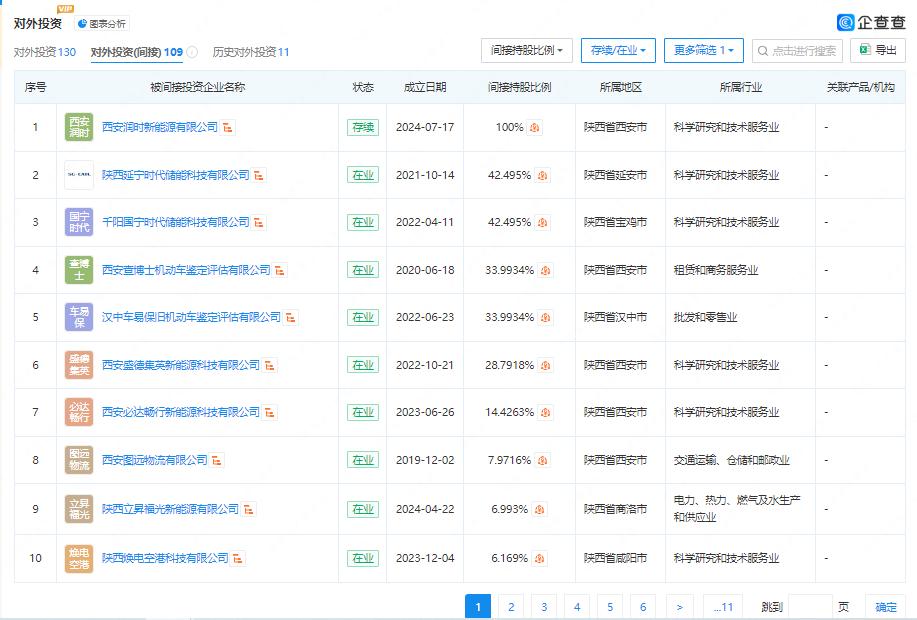Screen dimensions: 917x620
Task: Go to page 5
Action: point(610,607)
